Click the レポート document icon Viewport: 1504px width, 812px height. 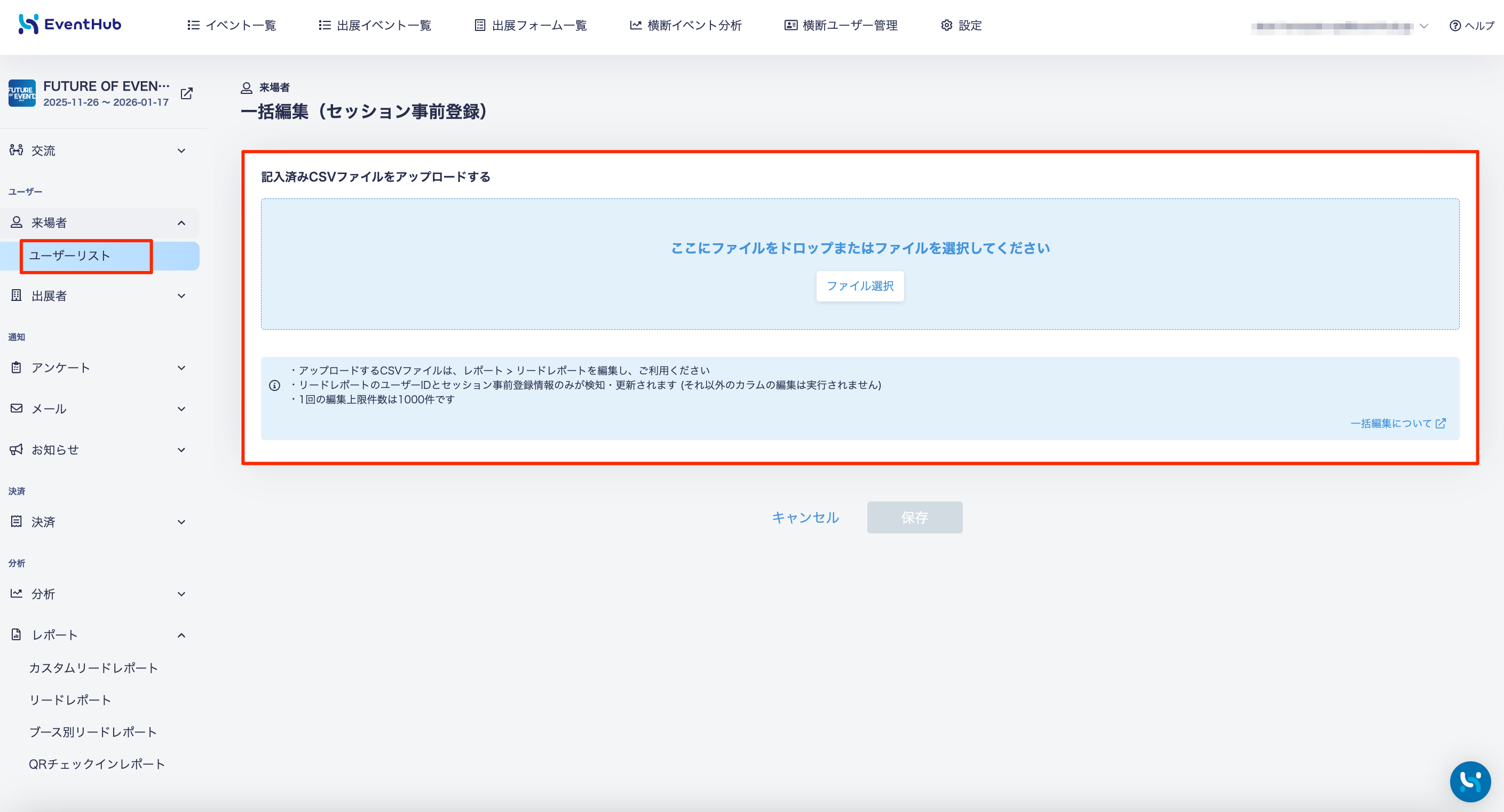[17, 634]
